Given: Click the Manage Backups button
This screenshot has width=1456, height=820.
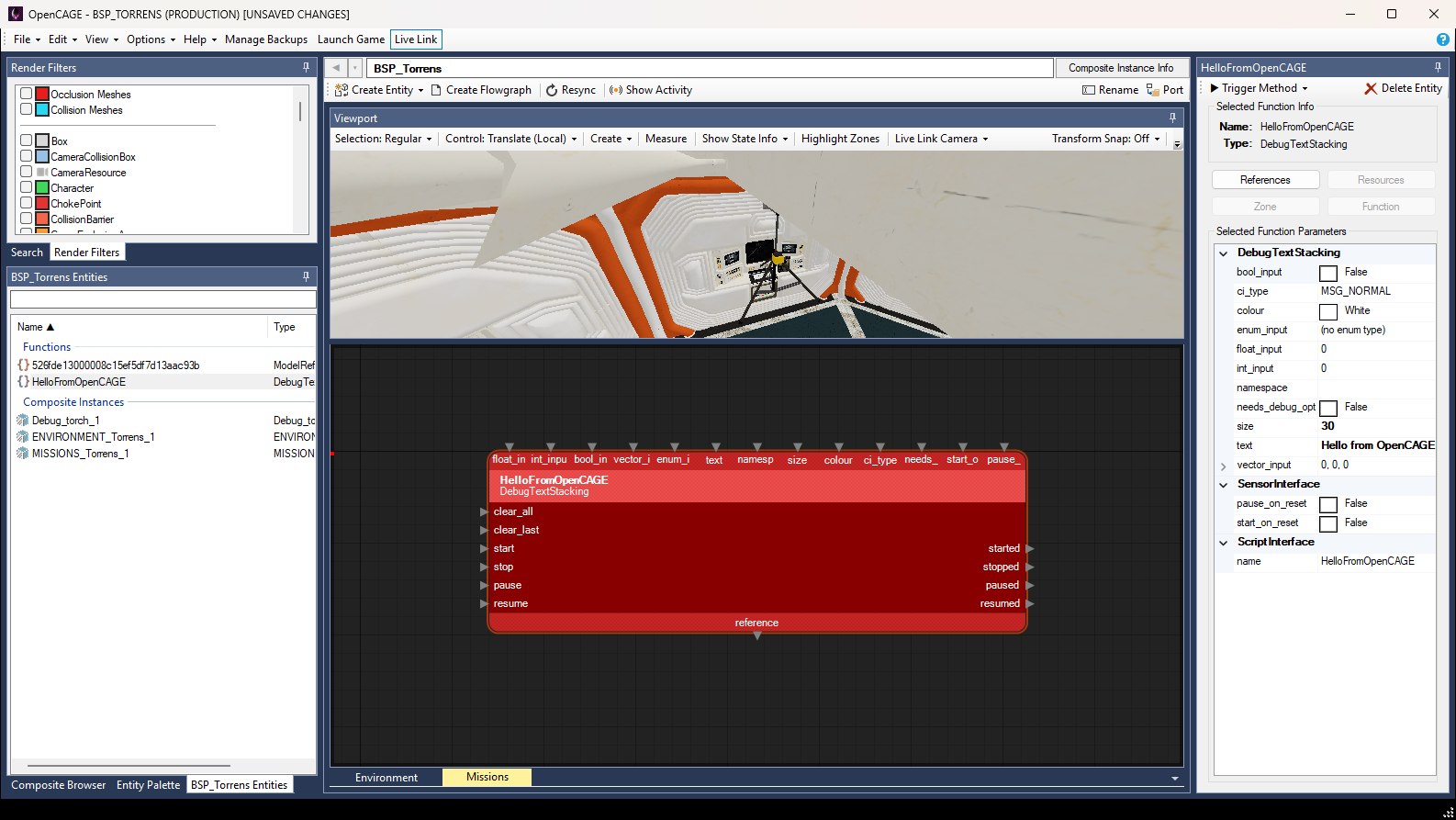Looking at the screenshot, I should [266, 39].
